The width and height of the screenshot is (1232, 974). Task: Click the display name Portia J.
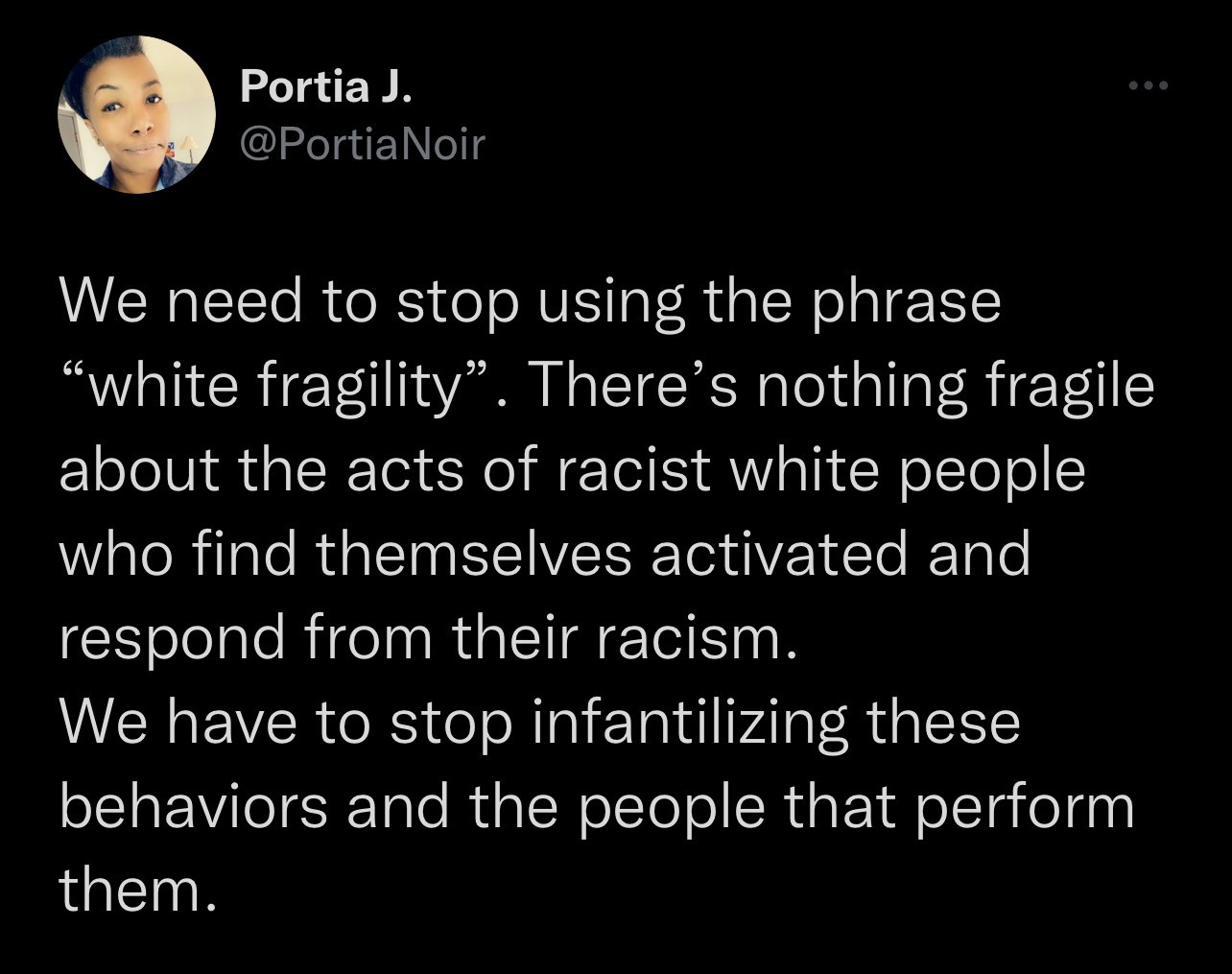[x=325, y=86]
